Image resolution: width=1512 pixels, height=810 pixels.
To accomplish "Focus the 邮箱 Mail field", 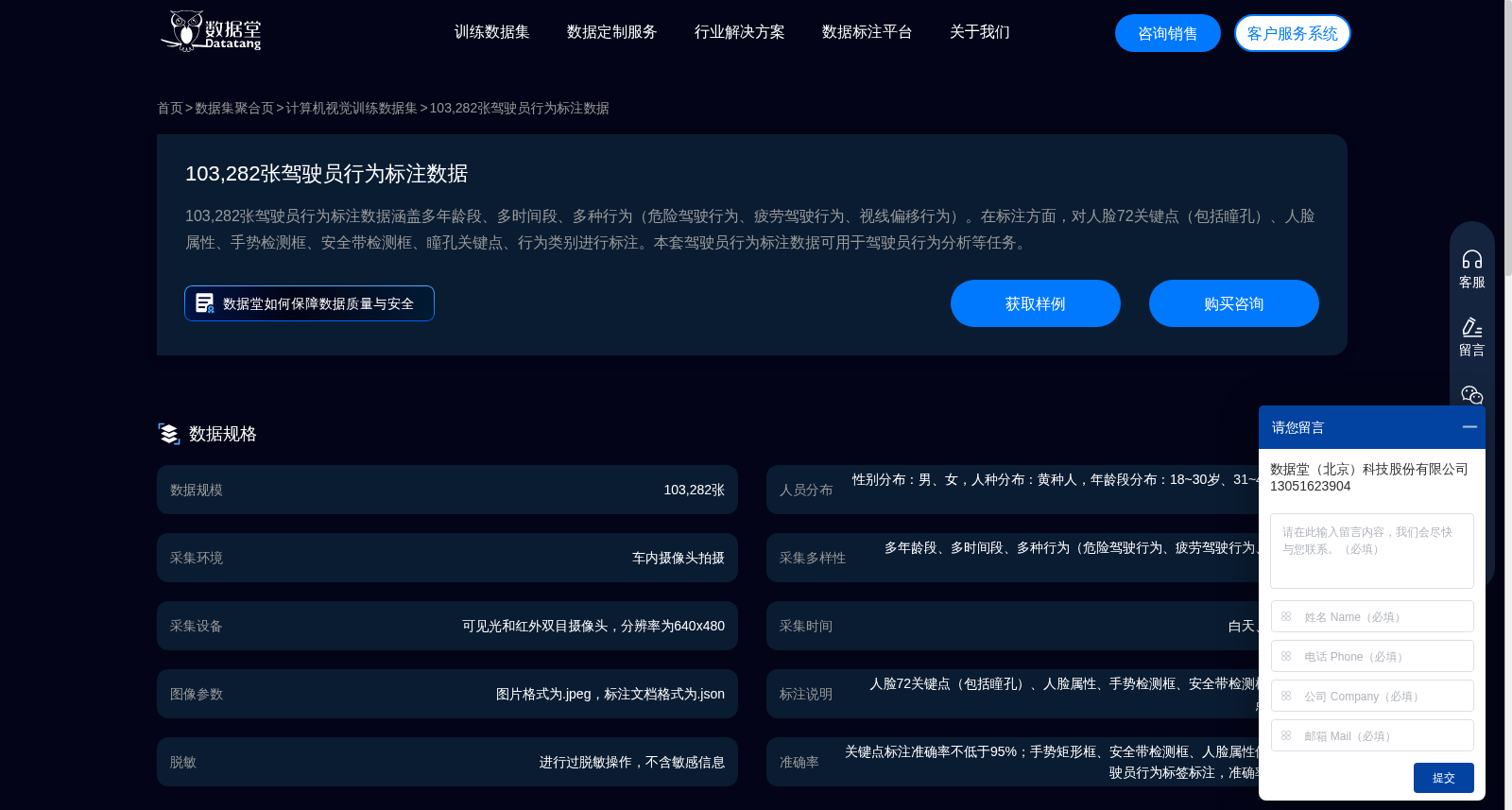I will 1372,735.
